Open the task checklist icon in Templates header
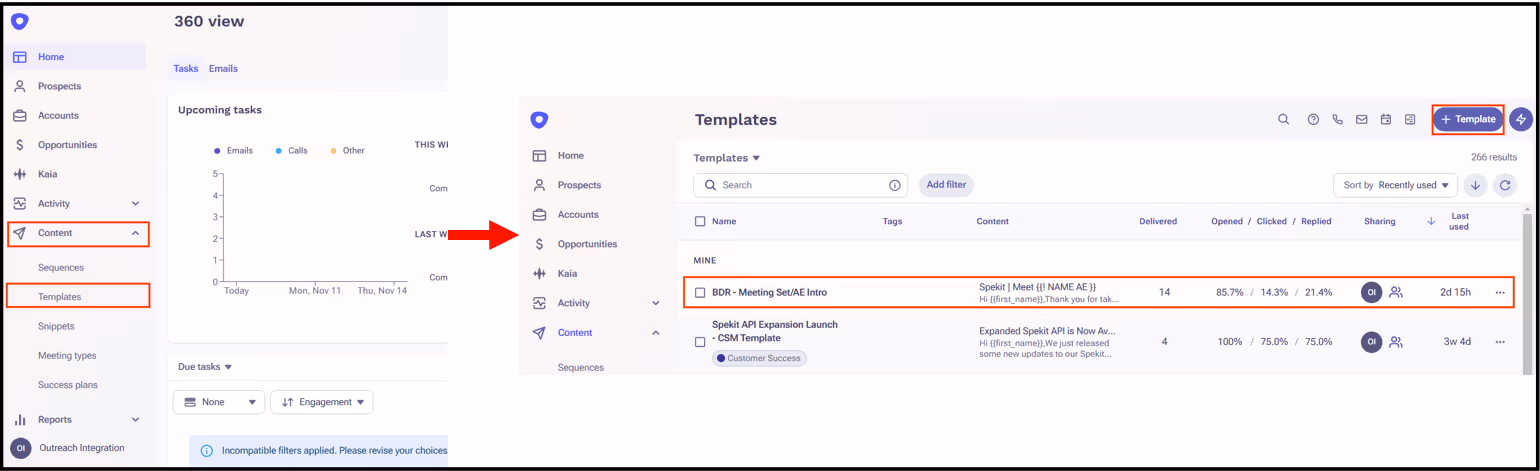 point(1410,119)
